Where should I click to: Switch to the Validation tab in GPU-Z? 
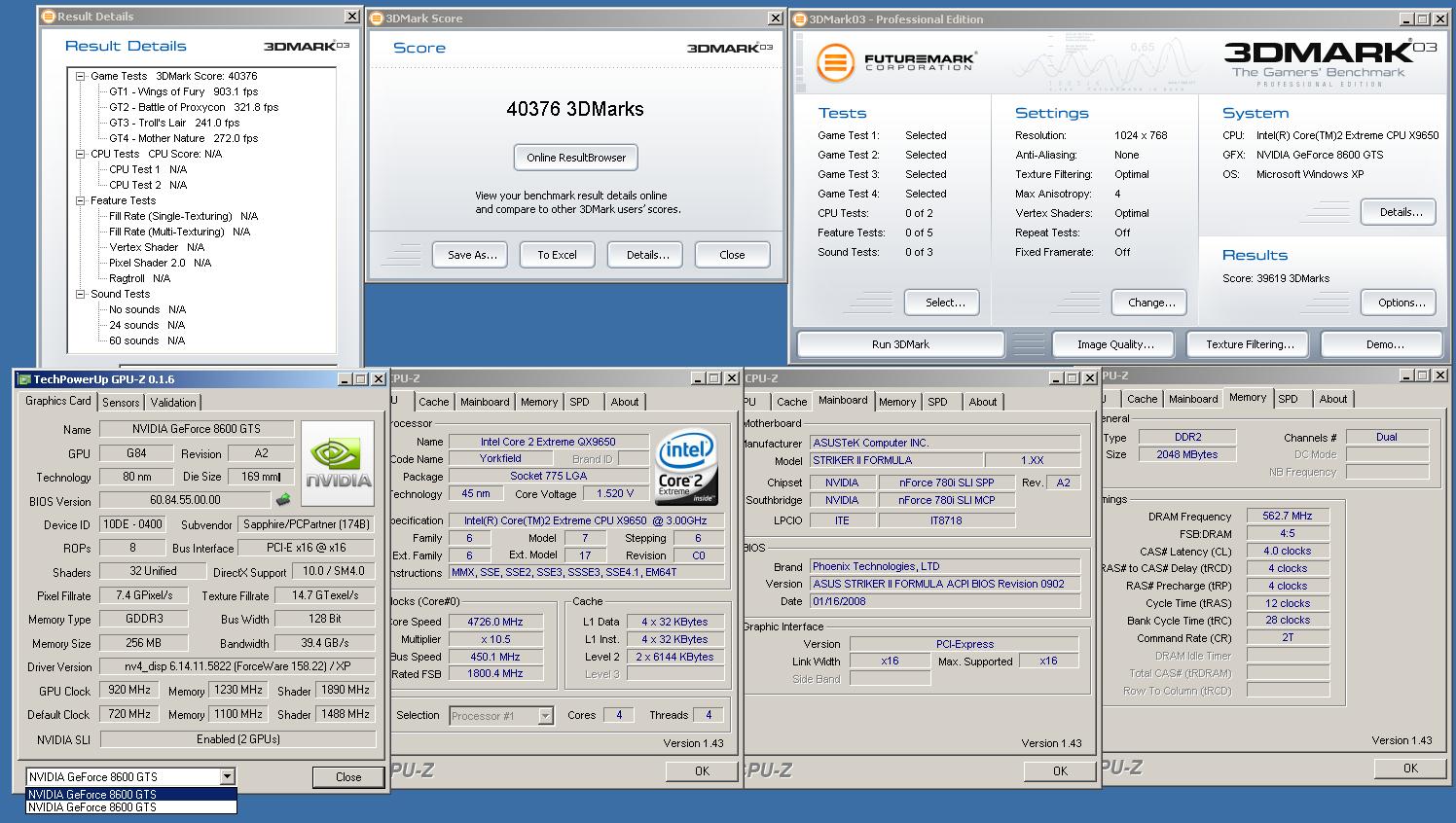pyautogui.click(x=173, y=403)
